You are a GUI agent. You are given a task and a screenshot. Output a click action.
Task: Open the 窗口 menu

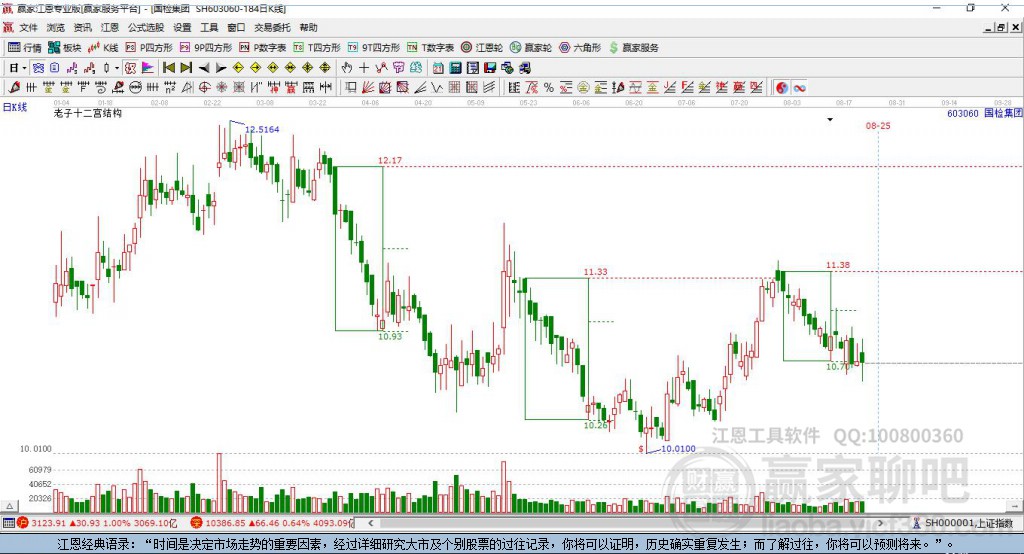236,27
